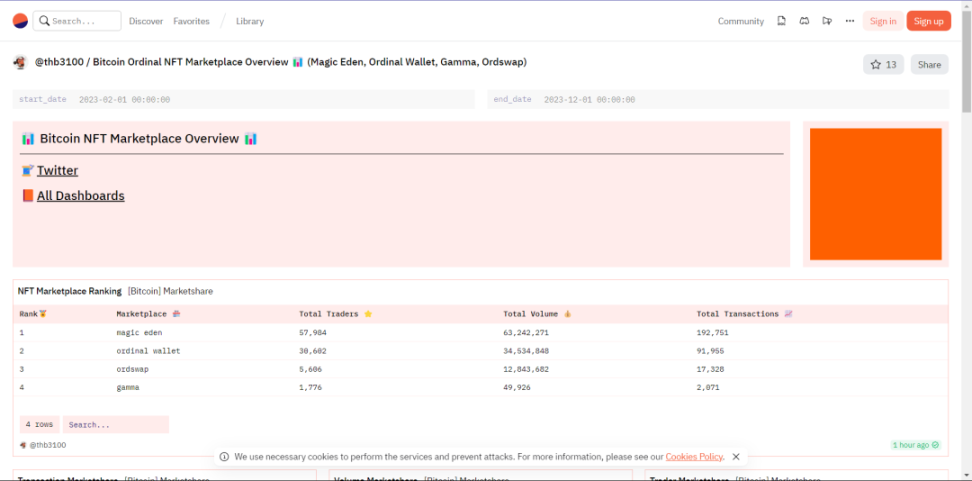Image resolution: width=972 pixels, height=481 pixels.
Task: Open the docs icon in the header
Action: click(781, 21)
